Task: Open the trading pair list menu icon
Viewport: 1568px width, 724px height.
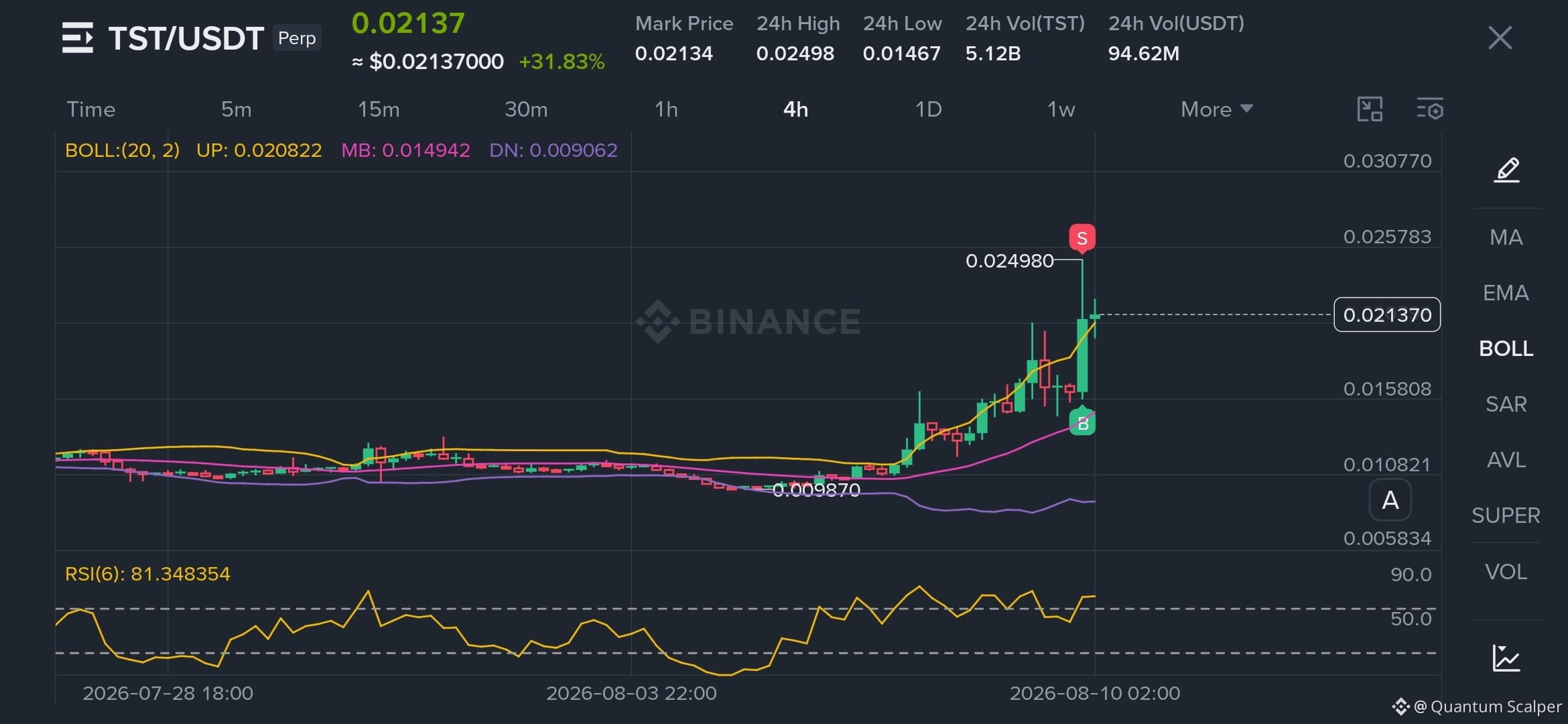Action: tap(78, 38)
